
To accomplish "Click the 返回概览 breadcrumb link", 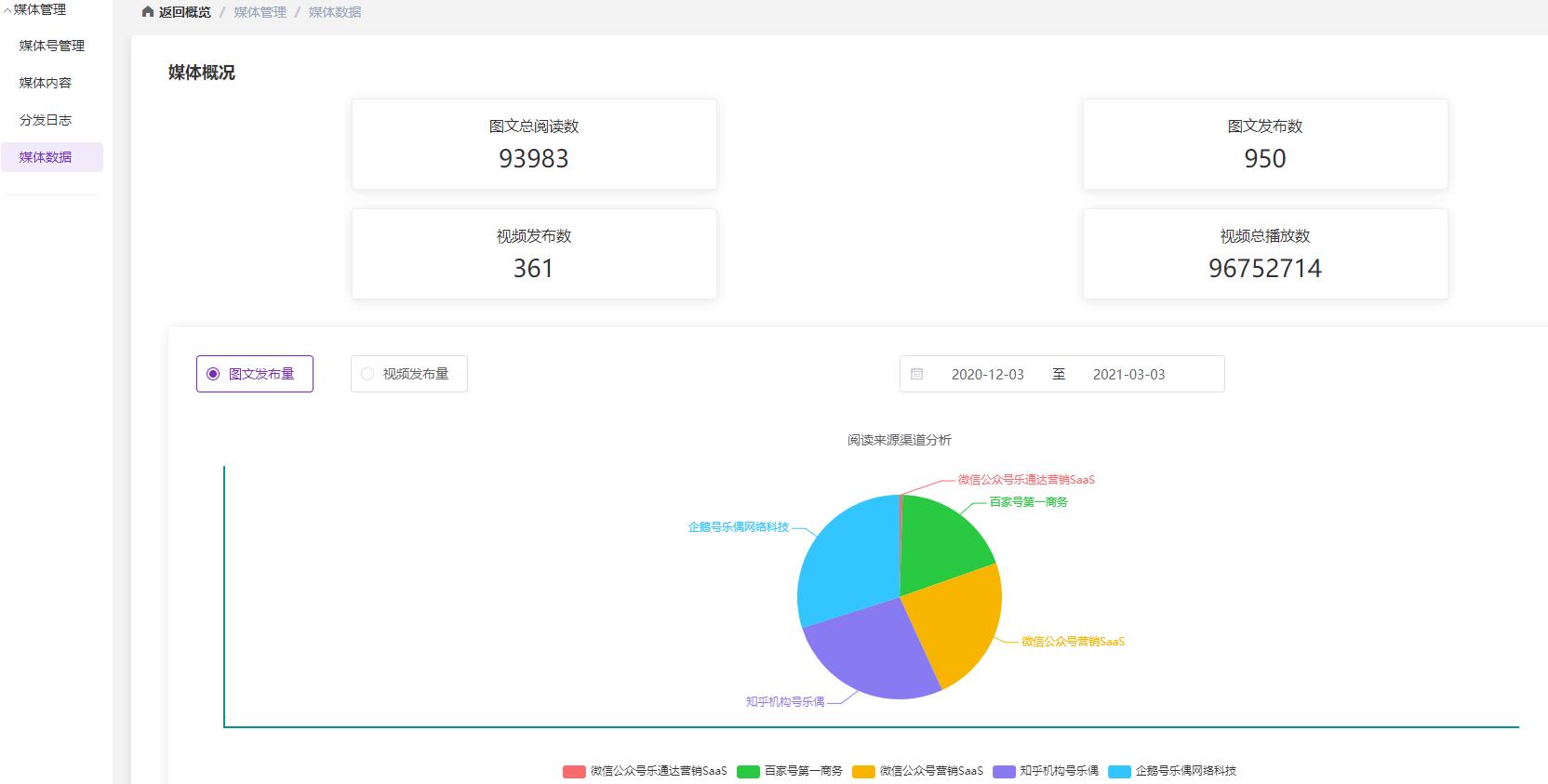I will [185, 12].
